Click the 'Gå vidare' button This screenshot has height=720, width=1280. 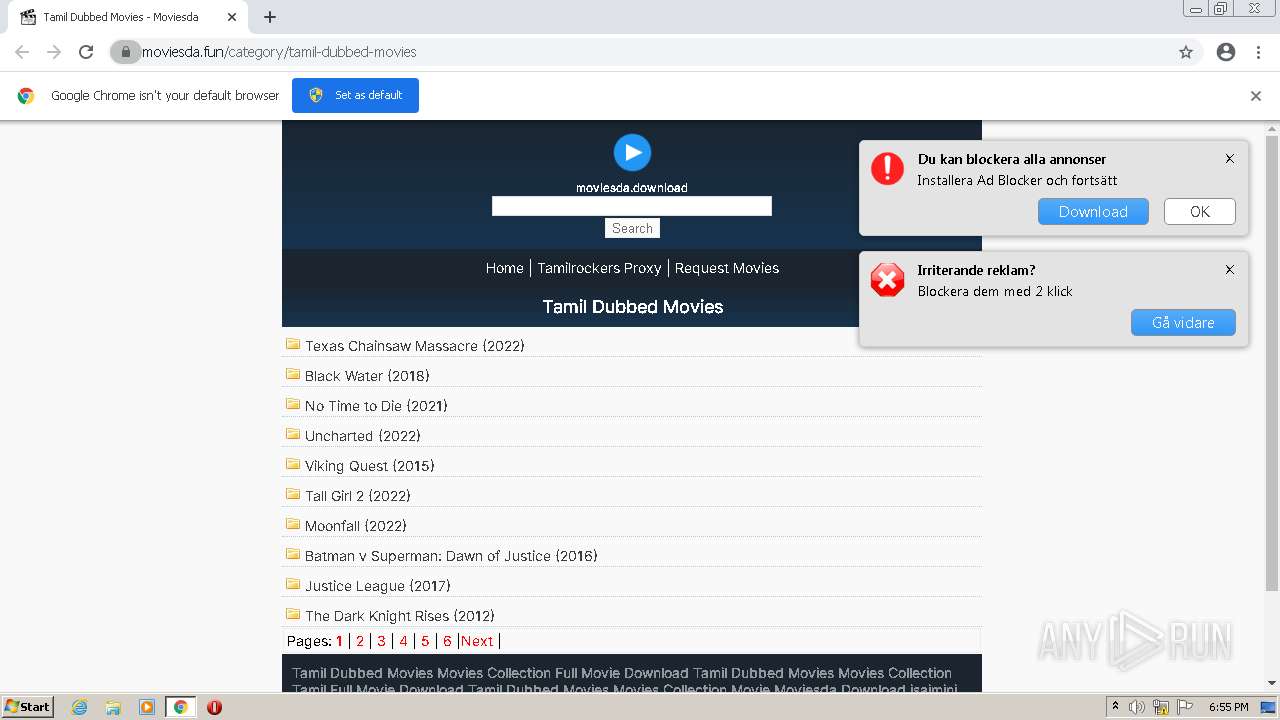(x=1183, y=322)
